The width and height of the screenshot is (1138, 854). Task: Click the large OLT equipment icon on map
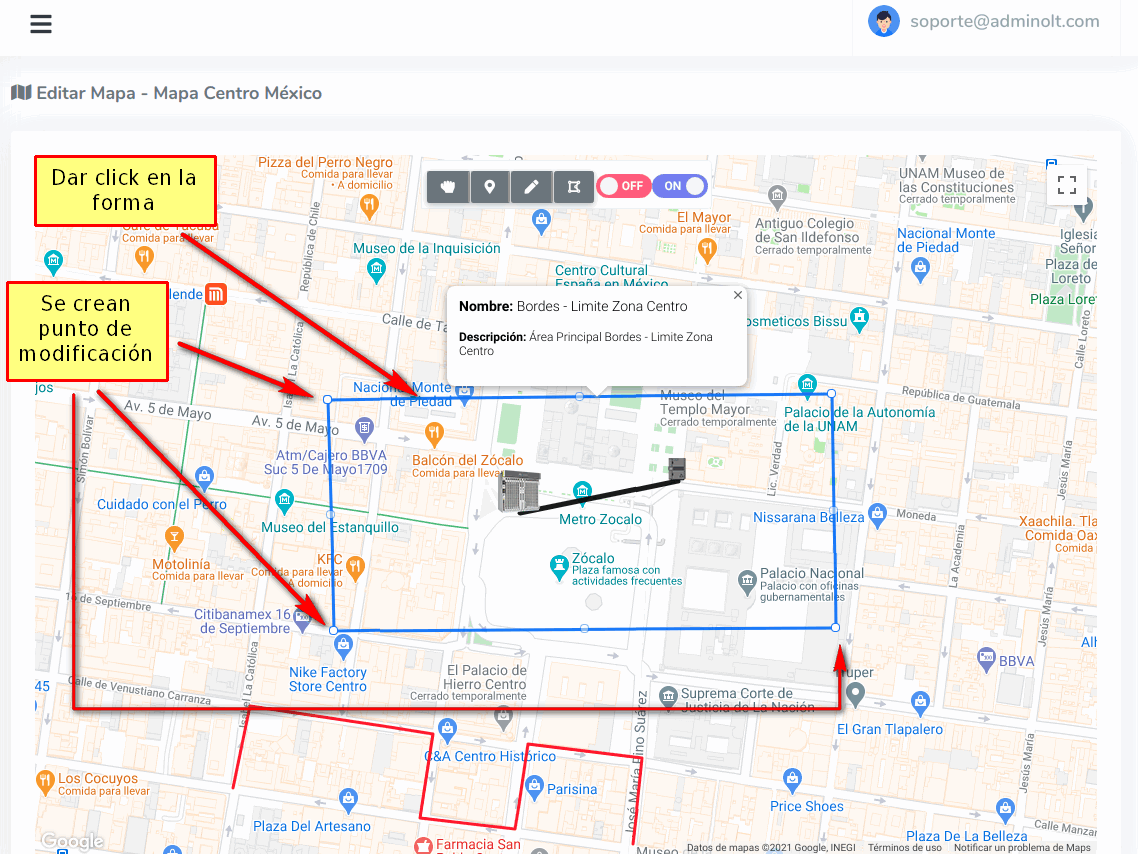(x=519, y=491)
